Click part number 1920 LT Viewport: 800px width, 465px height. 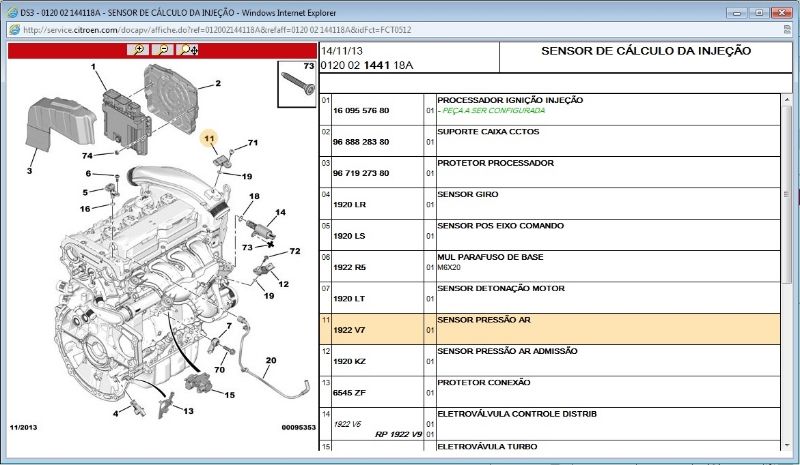coord(349,299)
